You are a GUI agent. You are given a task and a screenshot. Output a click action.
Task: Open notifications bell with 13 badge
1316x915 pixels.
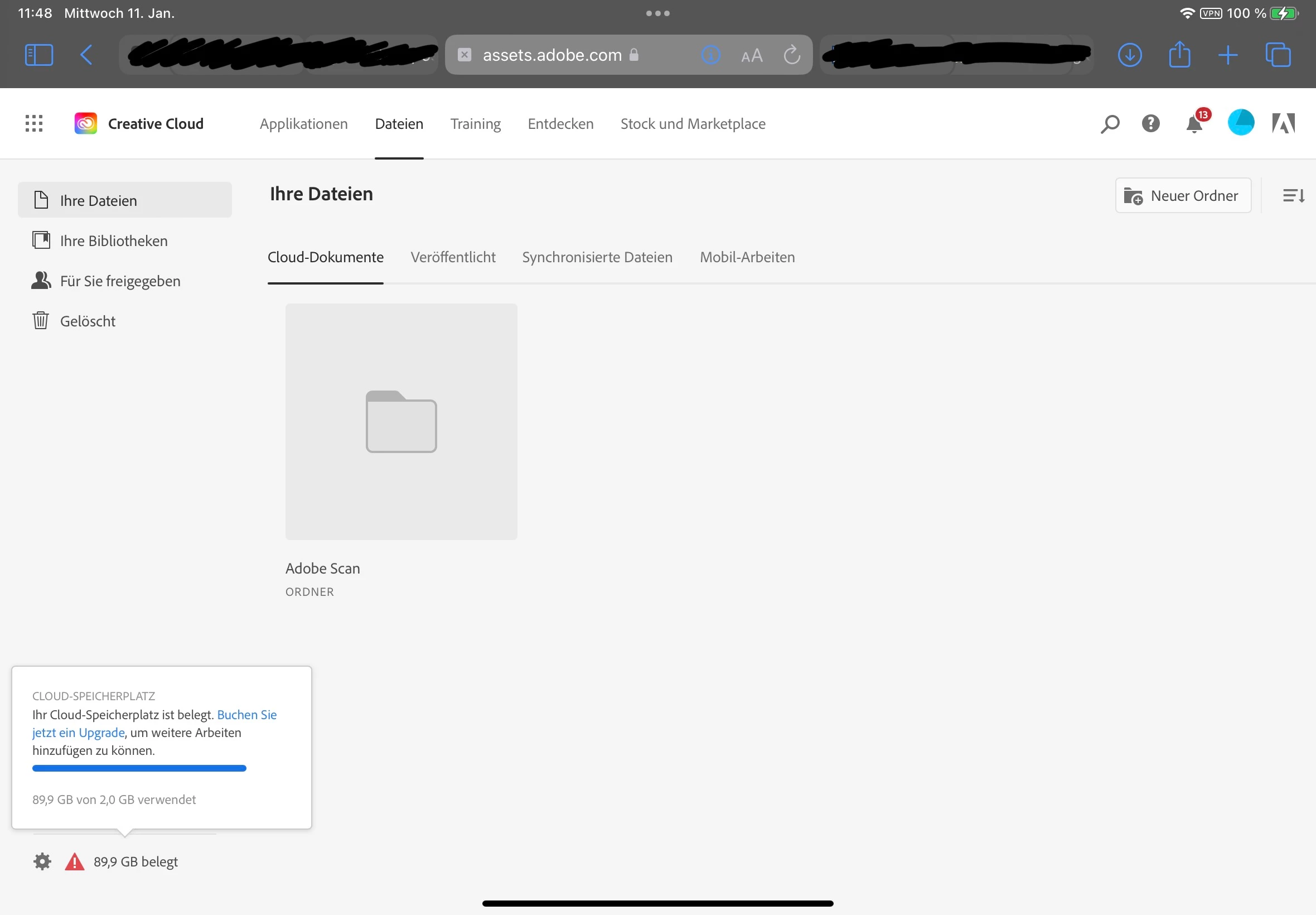pyautogui.click(x=1194, y=124)
